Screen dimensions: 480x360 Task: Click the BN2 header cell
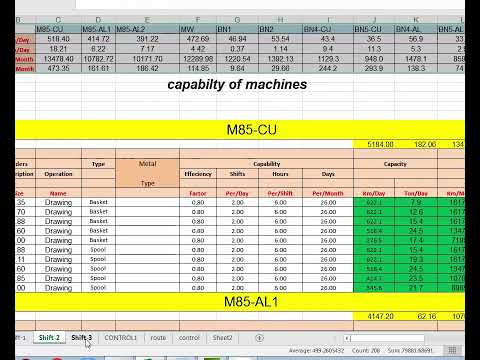280,29
